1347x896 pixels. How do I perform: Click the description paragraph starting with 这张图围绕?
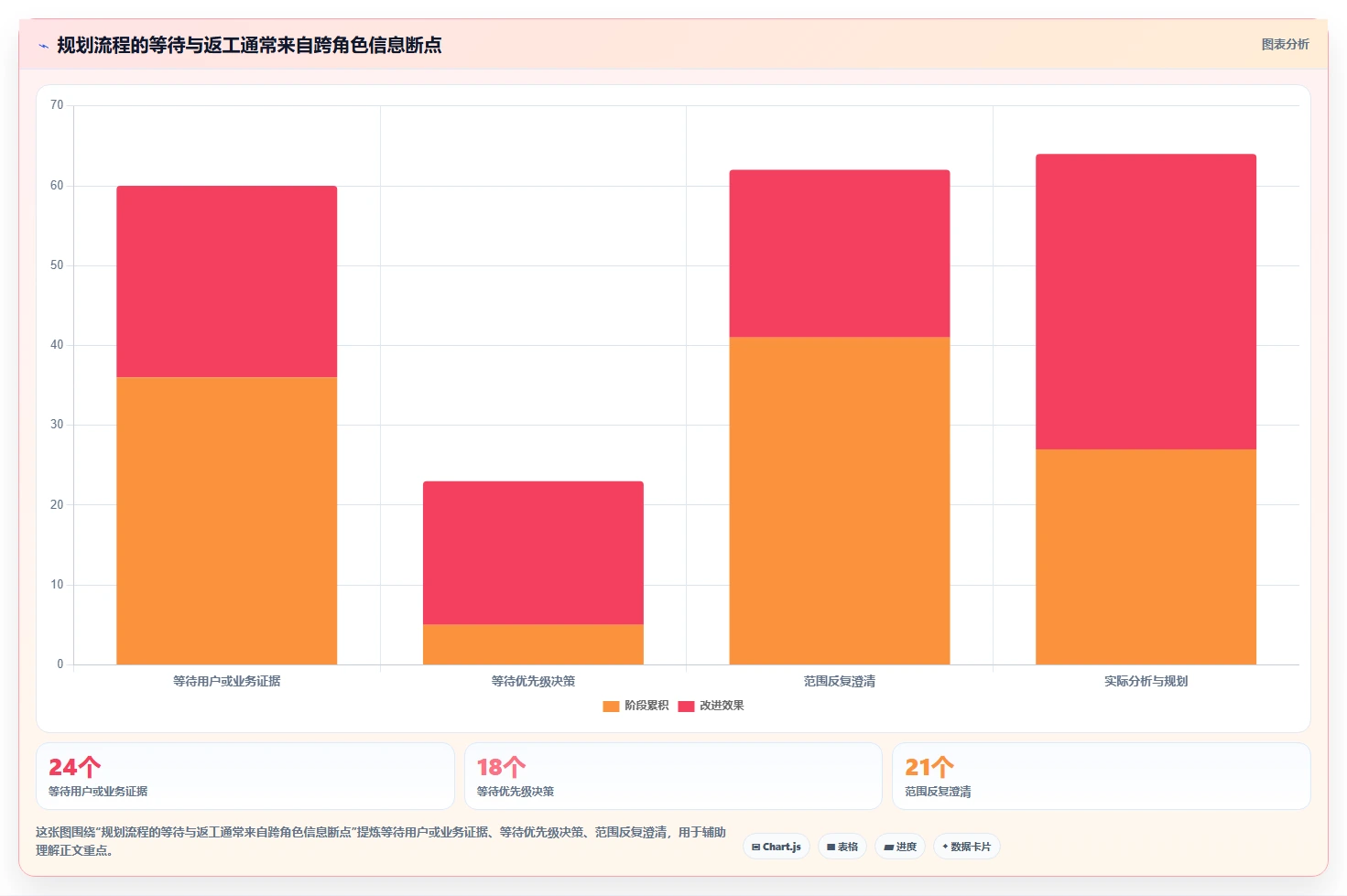point(381,841)
